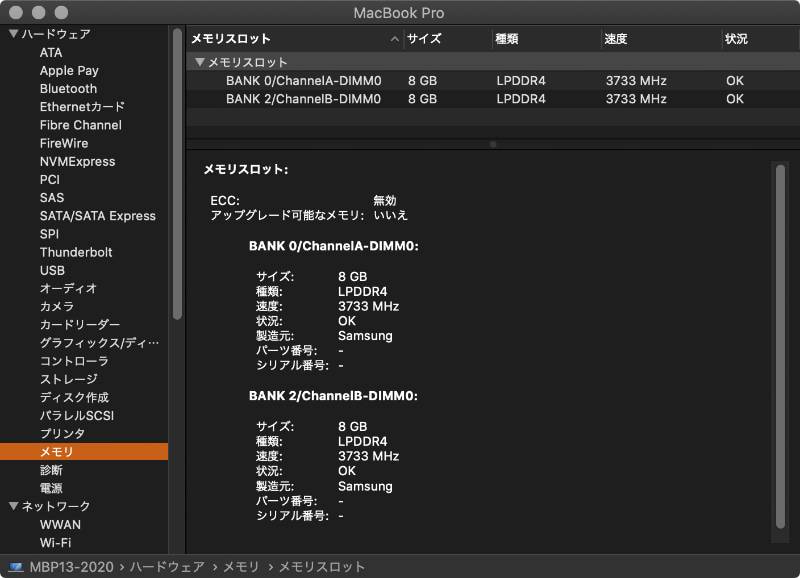Open the ストレージ hardware section
This screenshot has width=800, height=578.
(x=69, y=378)
